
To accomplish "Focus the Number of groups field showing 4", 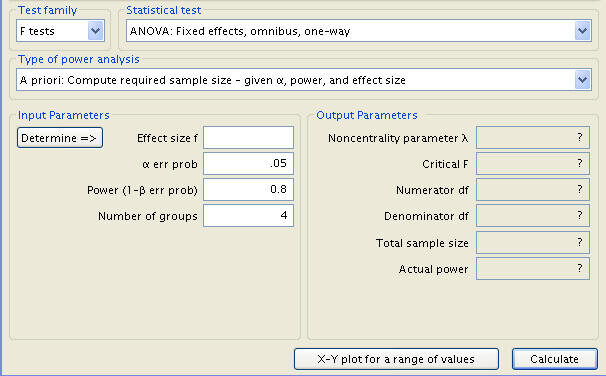I will pos(249,215).
